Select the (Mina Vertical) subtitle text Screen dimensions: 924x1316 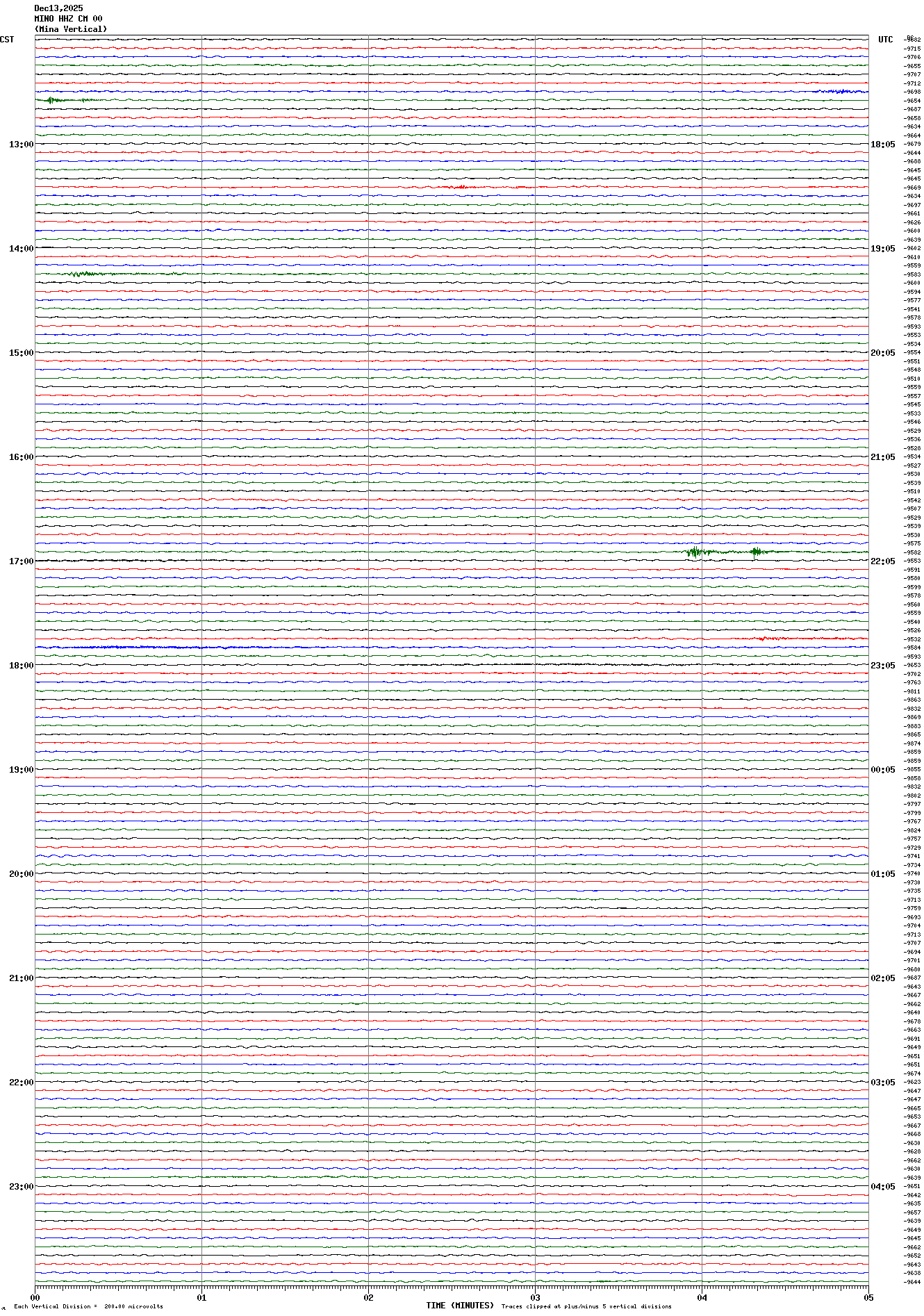pyautogui.click(x=71, y=29)
